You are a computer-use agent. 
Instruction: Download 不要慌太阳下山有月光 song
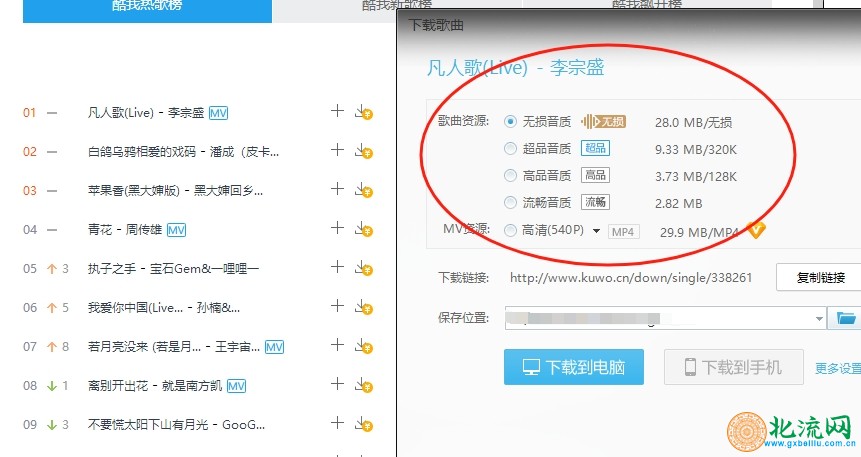pyautogui.click(x=364, y=425)
